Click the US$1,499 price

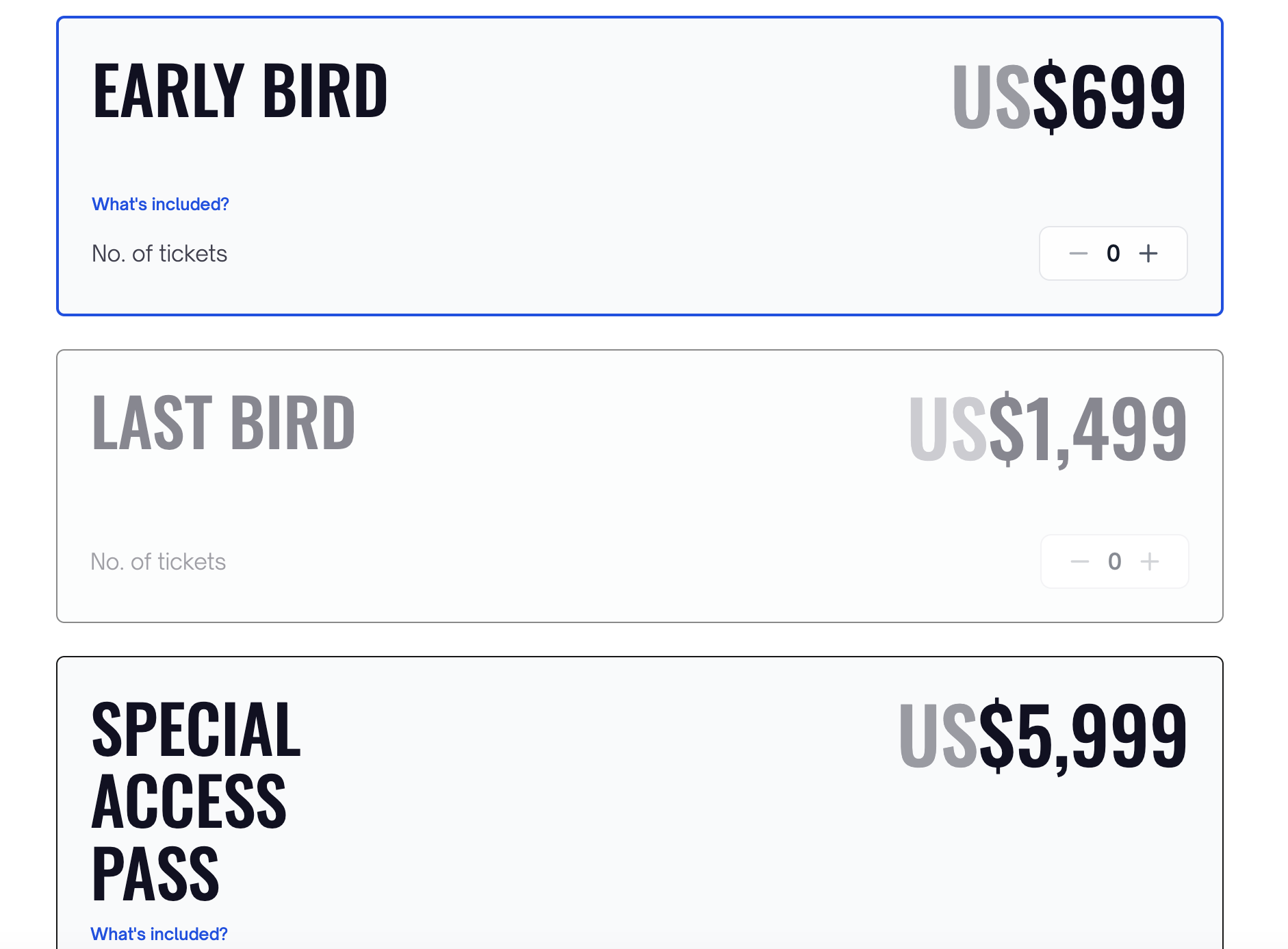(x=1048, y=429)
